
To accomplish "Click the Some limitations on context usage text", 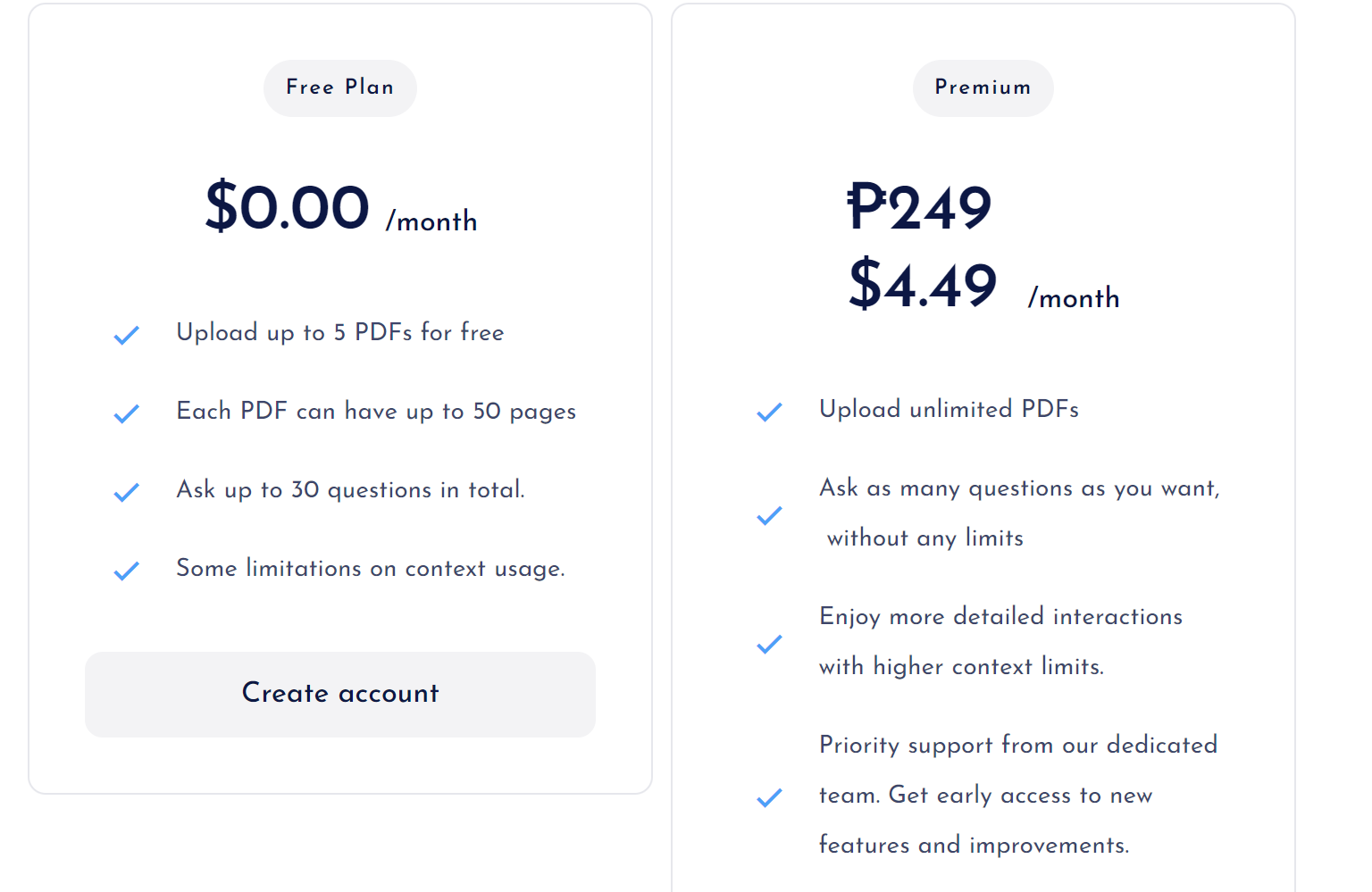I will coord(371,569).
